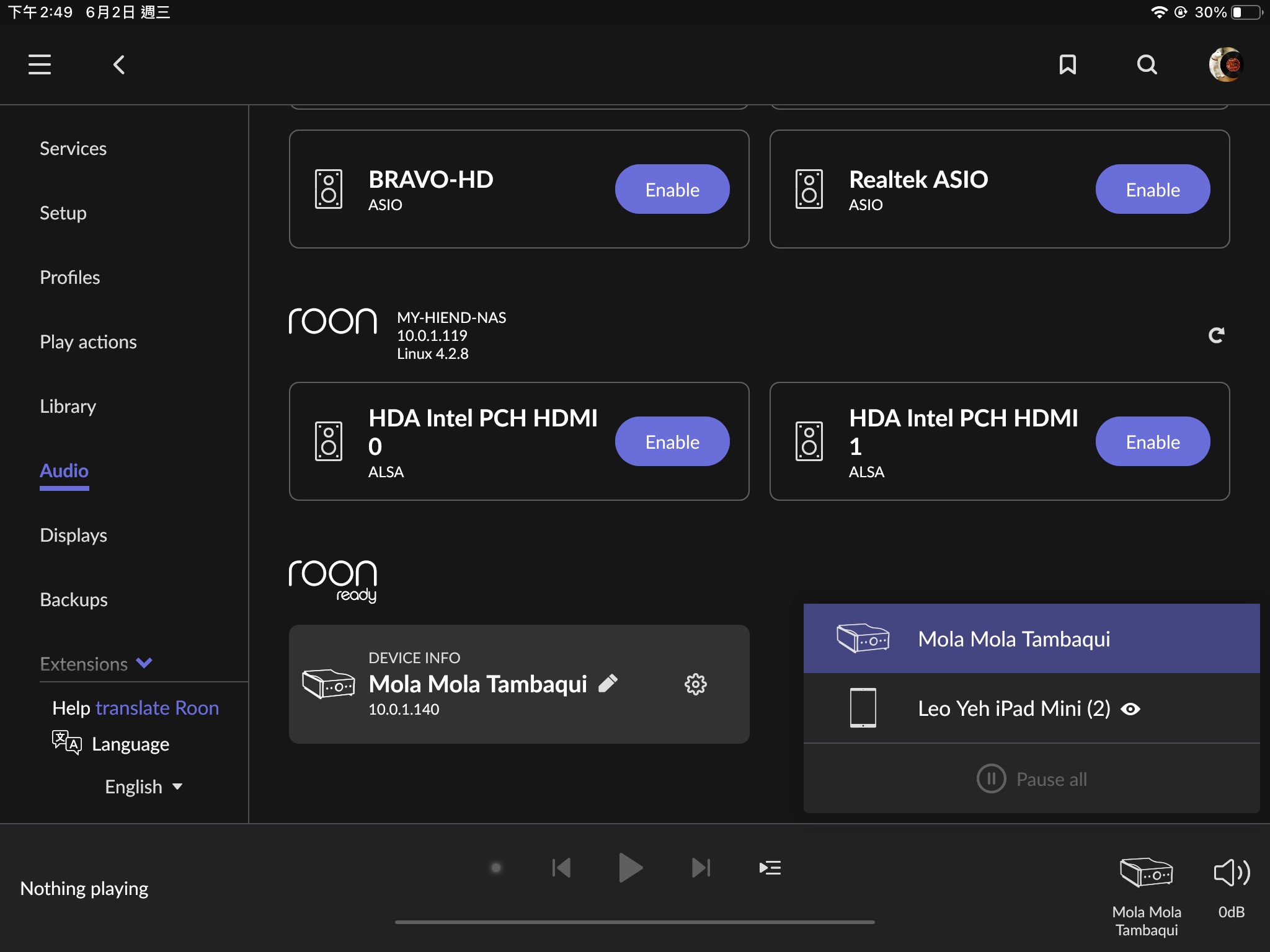This screenshot has height=952, width=1270.
Task: Click the 0dB volume label
Action: click(x=1232, y=912)
